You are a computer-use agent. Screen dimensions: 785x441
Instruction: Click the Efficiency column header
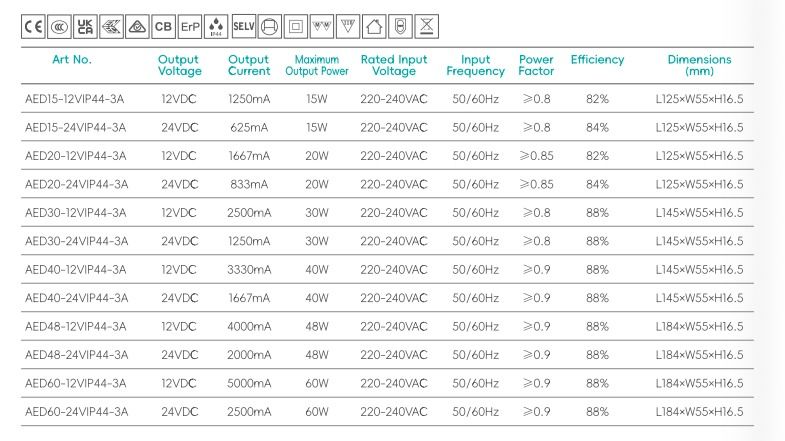click(597, 60)
